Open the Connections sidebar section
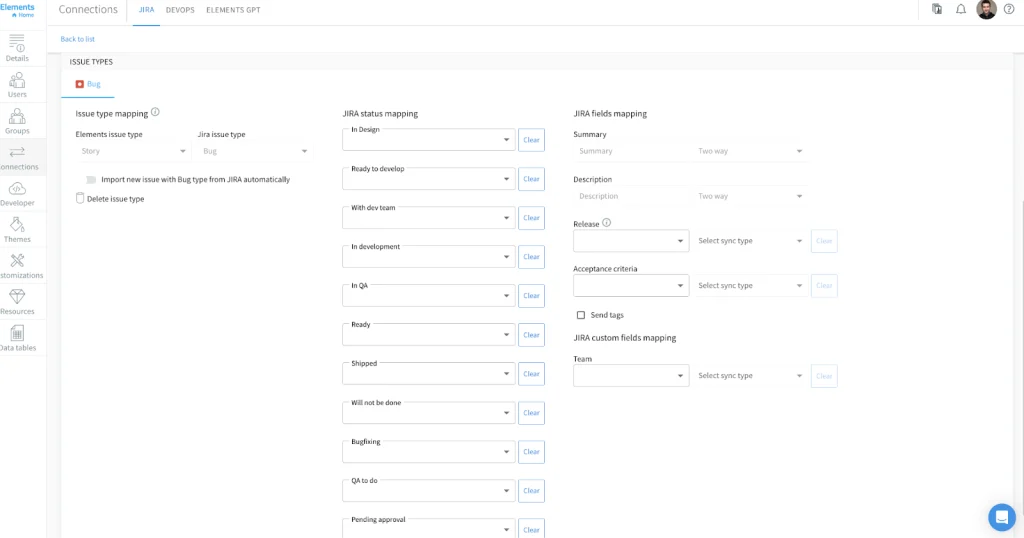The height and width of the screenshot is (538, 1024). pos(18,157)
